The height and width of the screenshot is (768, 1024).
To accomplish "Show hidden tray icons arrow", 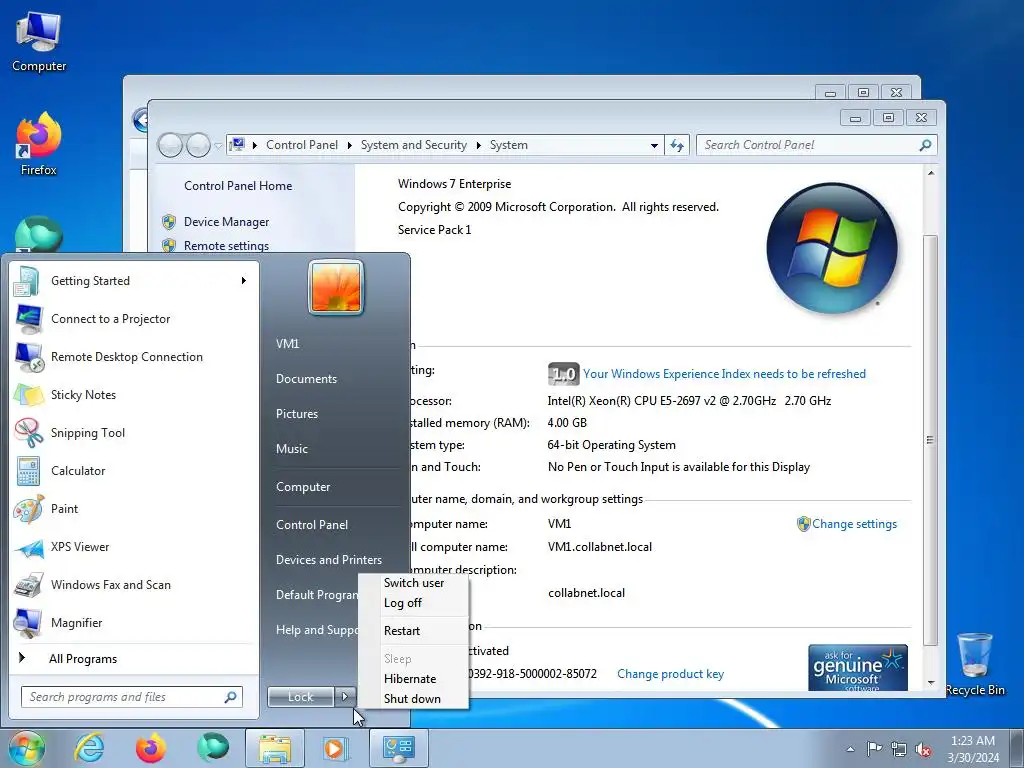I will (x=850, y=749).
